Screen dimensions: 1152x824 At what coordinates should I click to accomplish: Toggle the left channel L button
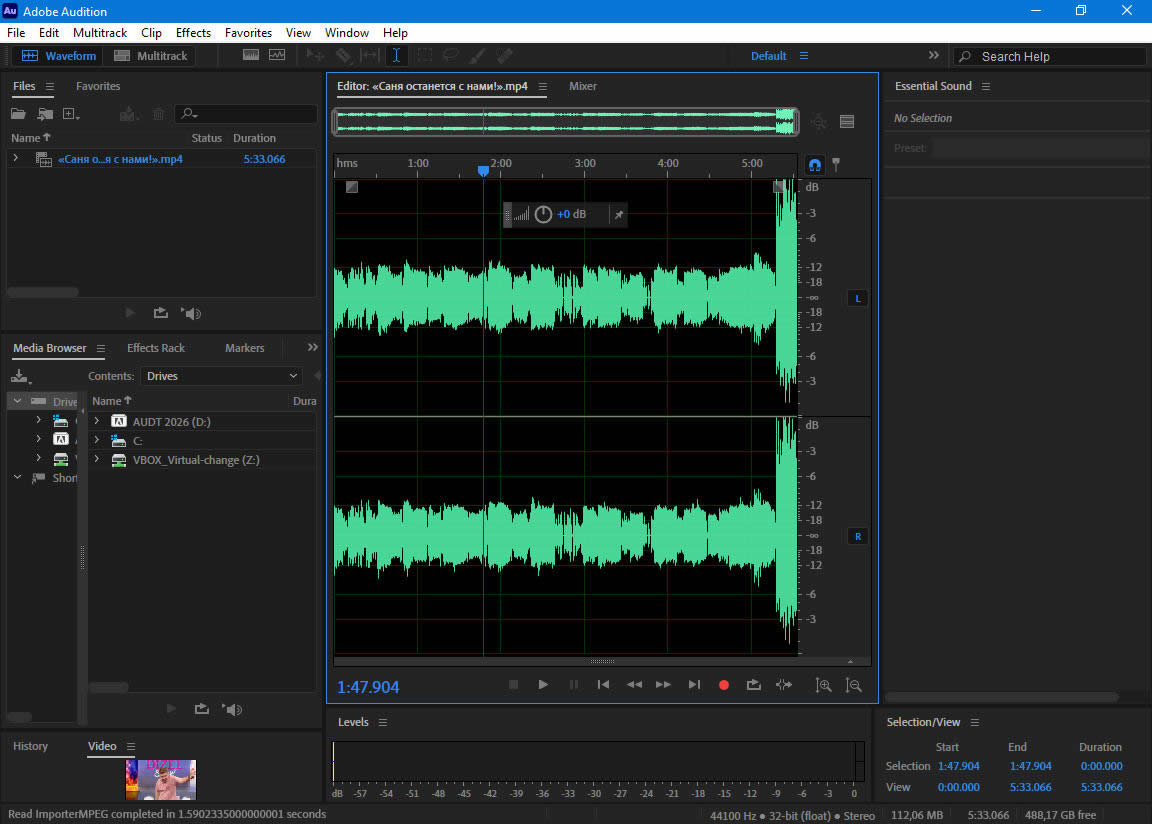[857, 298]
